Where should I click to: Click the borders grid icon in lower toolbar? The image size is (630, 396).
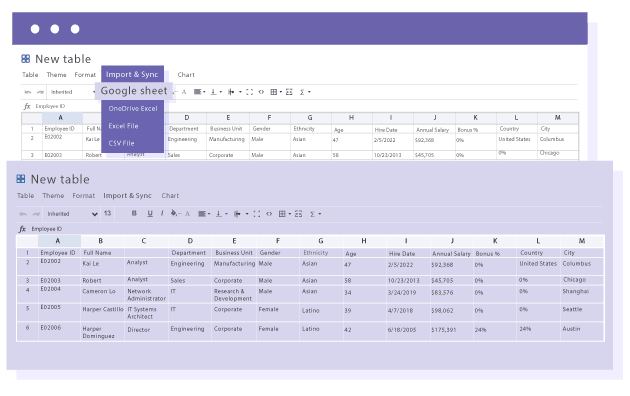282,214
